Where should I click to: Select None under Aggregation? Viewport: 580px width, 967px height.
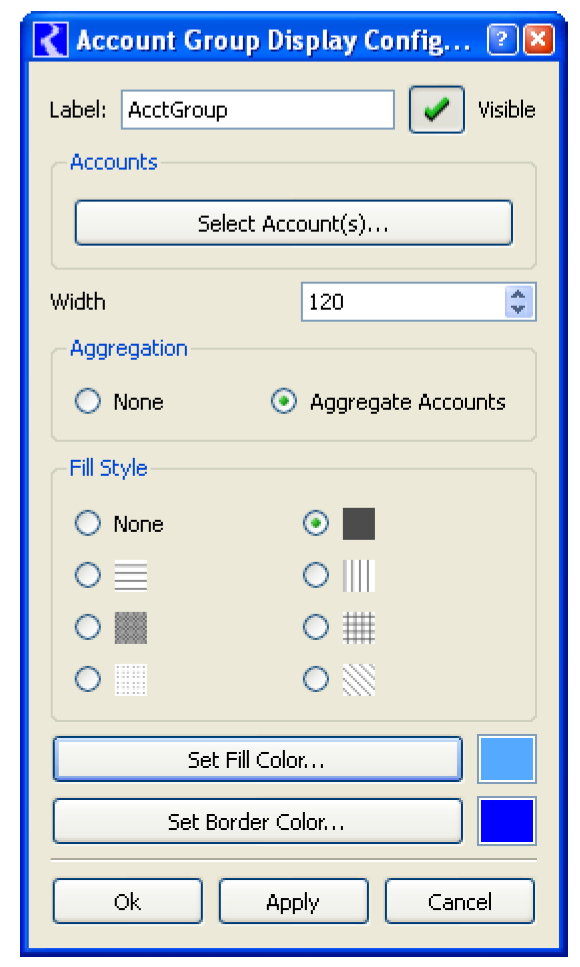(x=88, y=401)
